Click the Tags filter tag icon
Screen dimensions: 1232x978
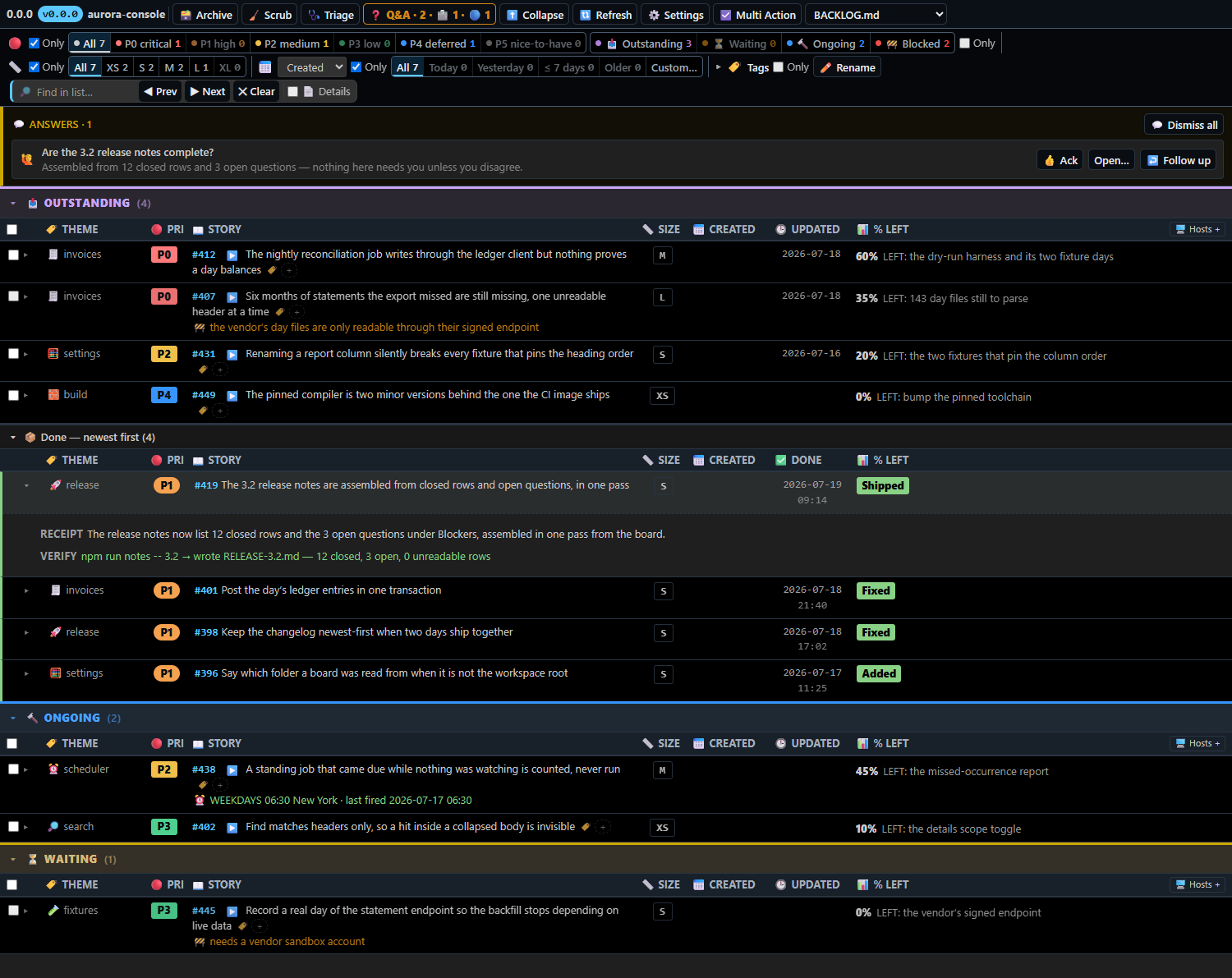(734, 67)
